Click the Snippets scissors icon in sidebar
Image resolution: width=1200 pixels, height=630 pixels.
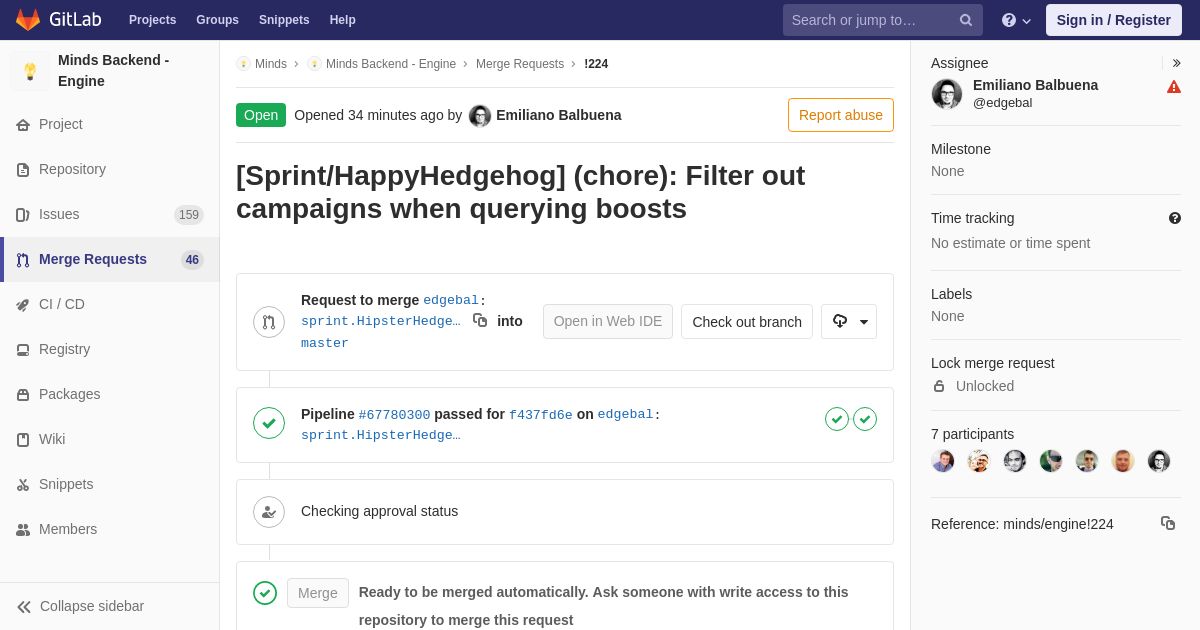pos(23,485)
